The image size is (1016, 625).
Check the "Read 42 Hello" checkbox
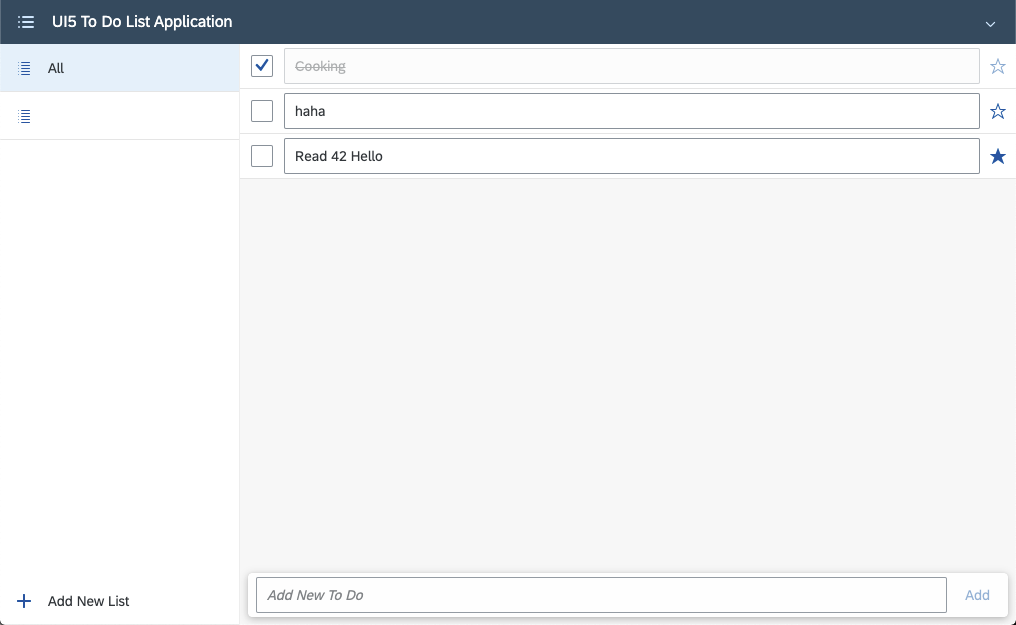261,155
